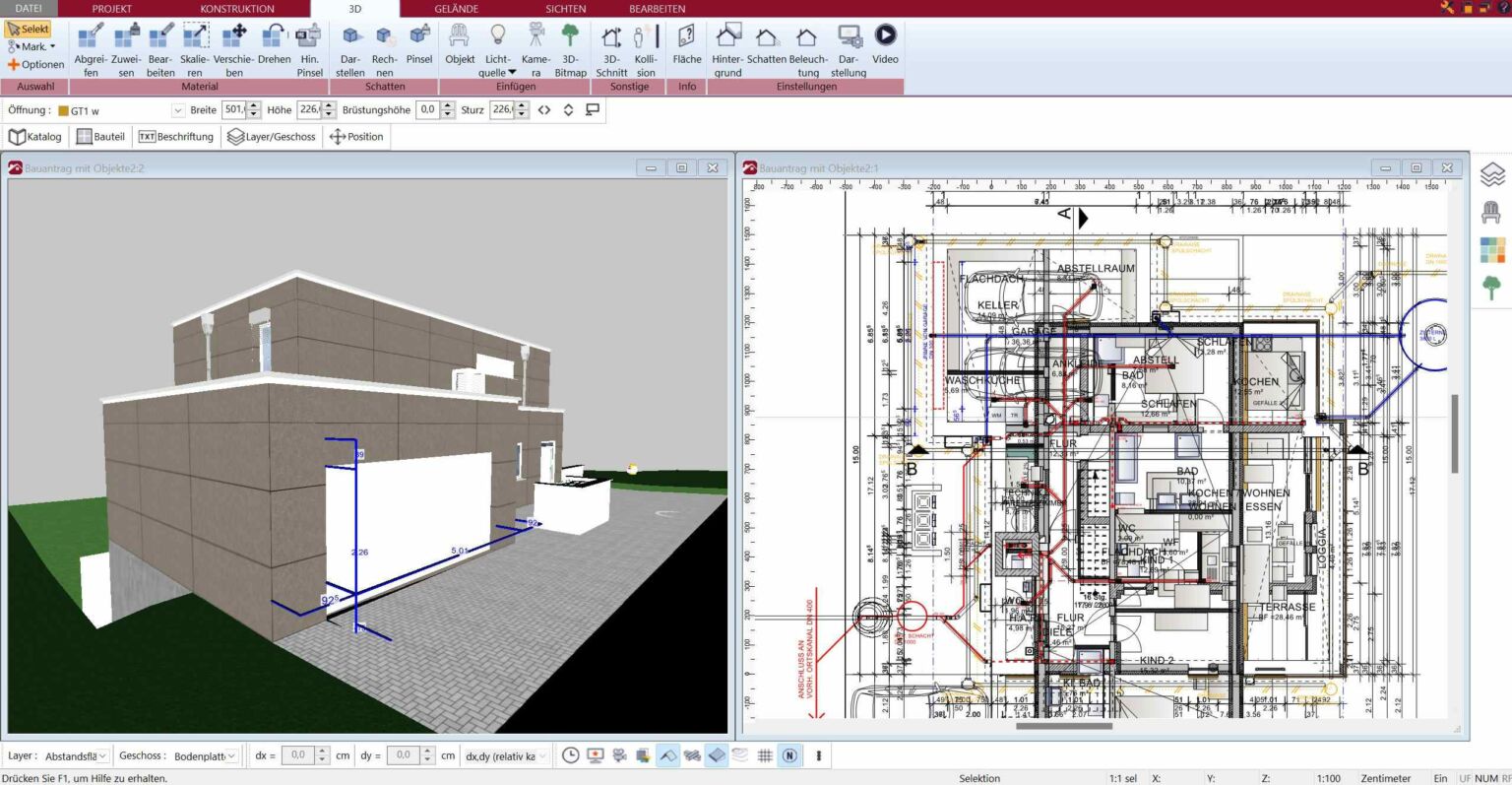Click the Katalog button

tap(35, 137)
